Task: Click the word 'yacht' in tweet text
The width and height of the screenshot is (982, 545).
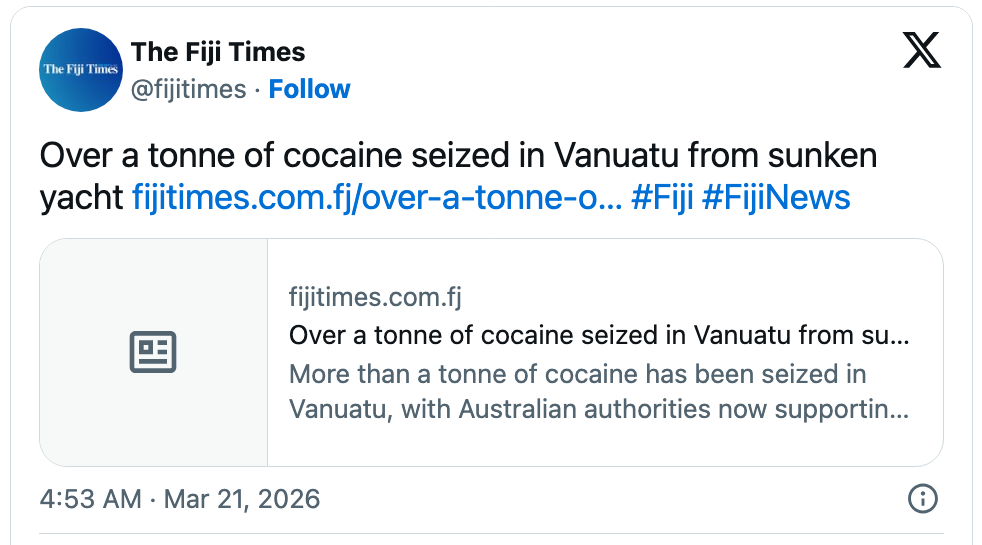Action: click(x=82, y=197)
